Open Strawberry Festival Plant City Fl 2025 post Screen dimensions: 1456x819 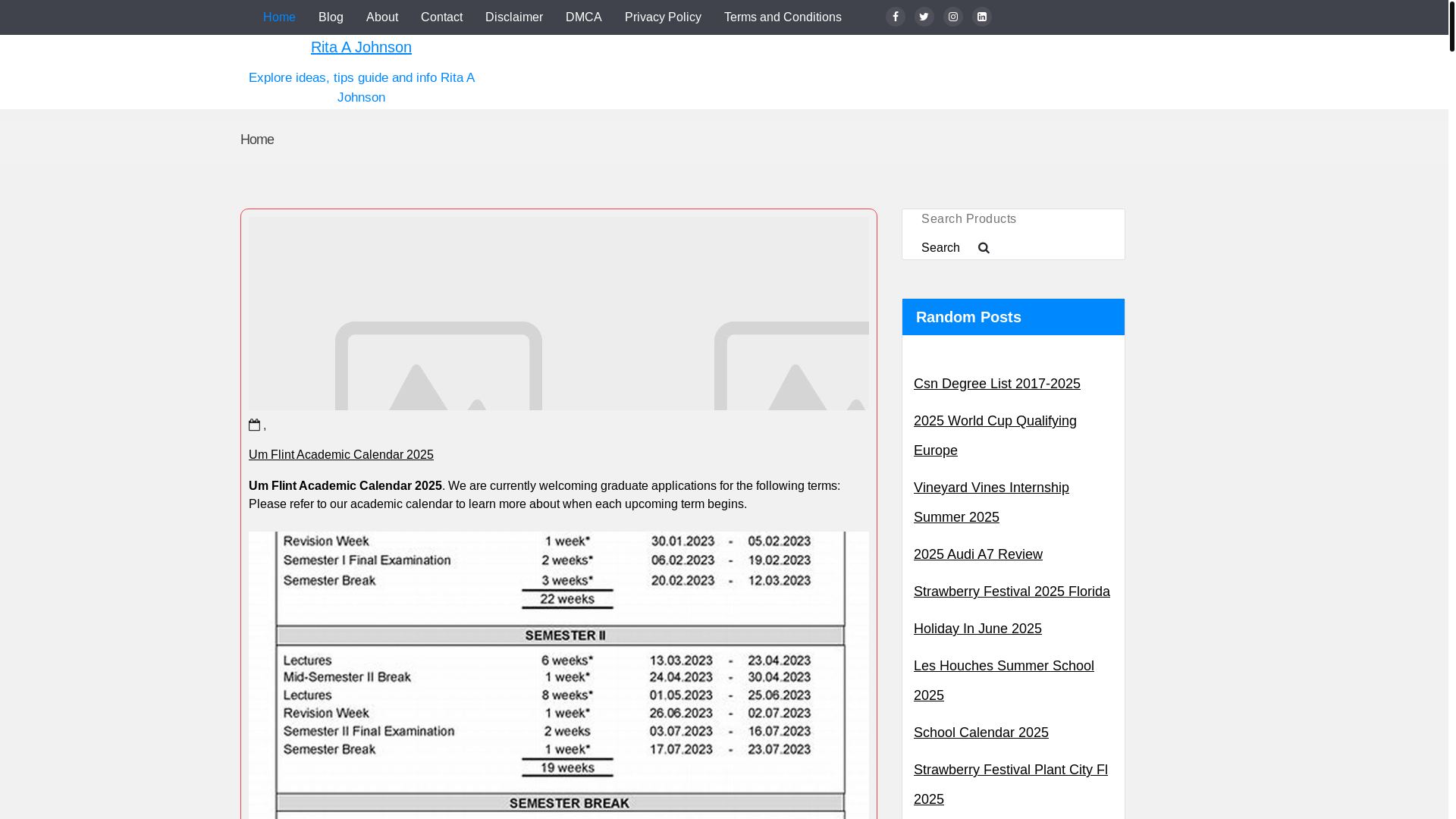pyautogui.click(x=1011, y=784)
